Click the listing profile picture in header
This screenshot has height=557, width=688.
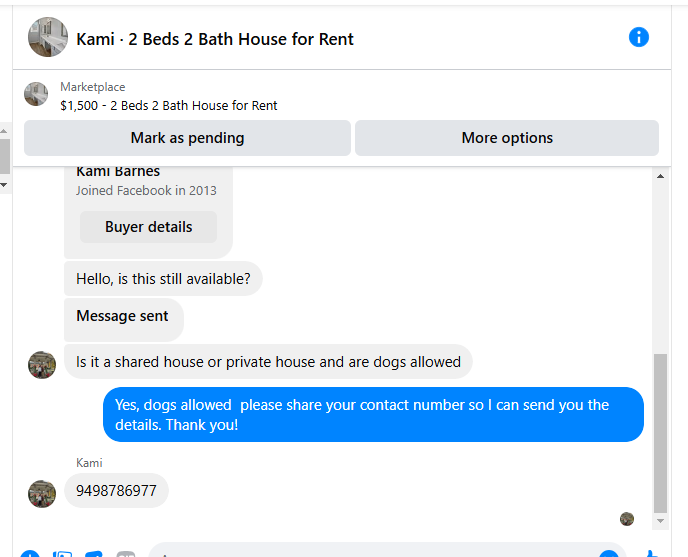click(48, 37)
